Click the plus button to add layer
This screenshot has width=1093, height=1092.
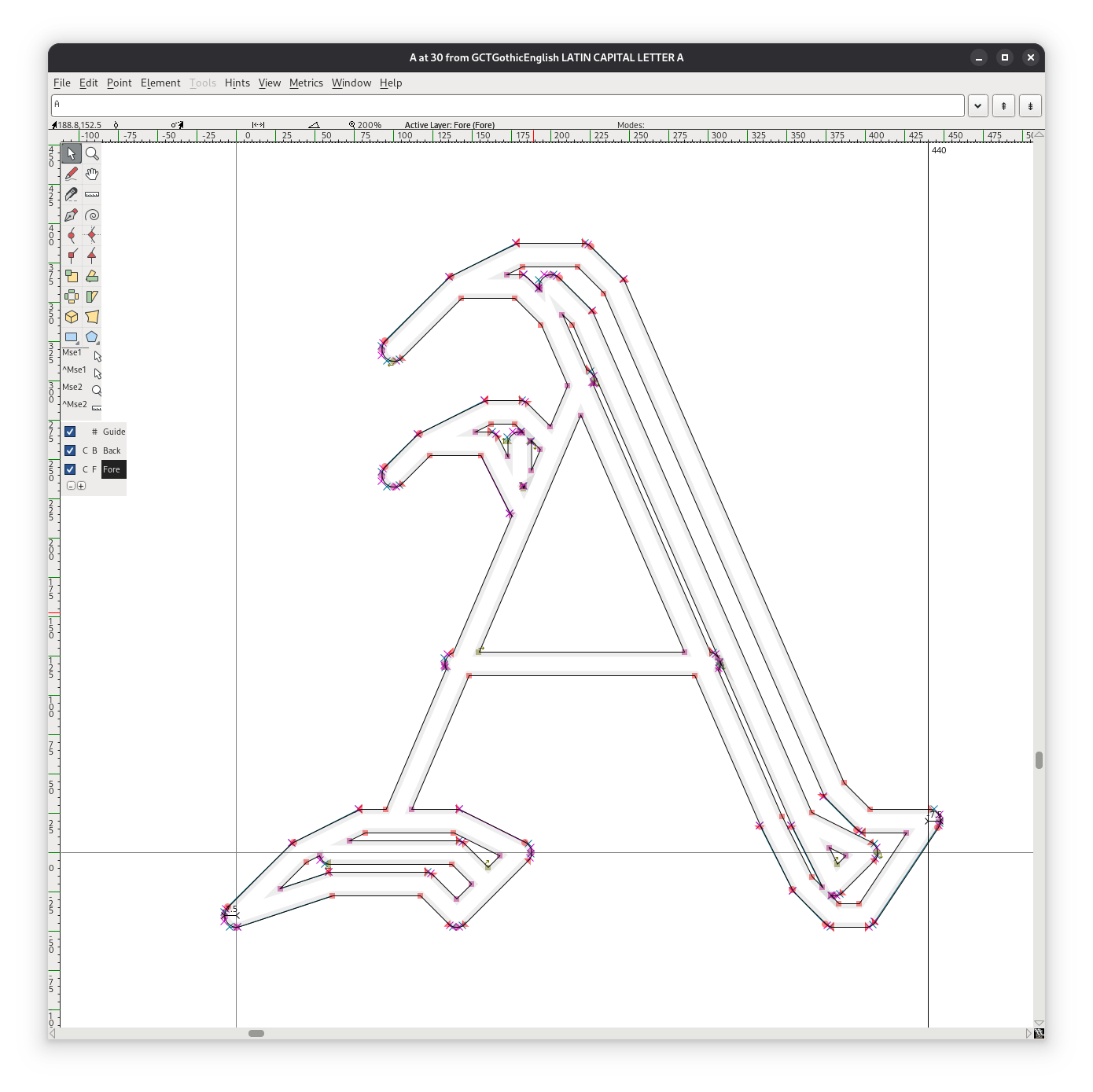(81, 486)
